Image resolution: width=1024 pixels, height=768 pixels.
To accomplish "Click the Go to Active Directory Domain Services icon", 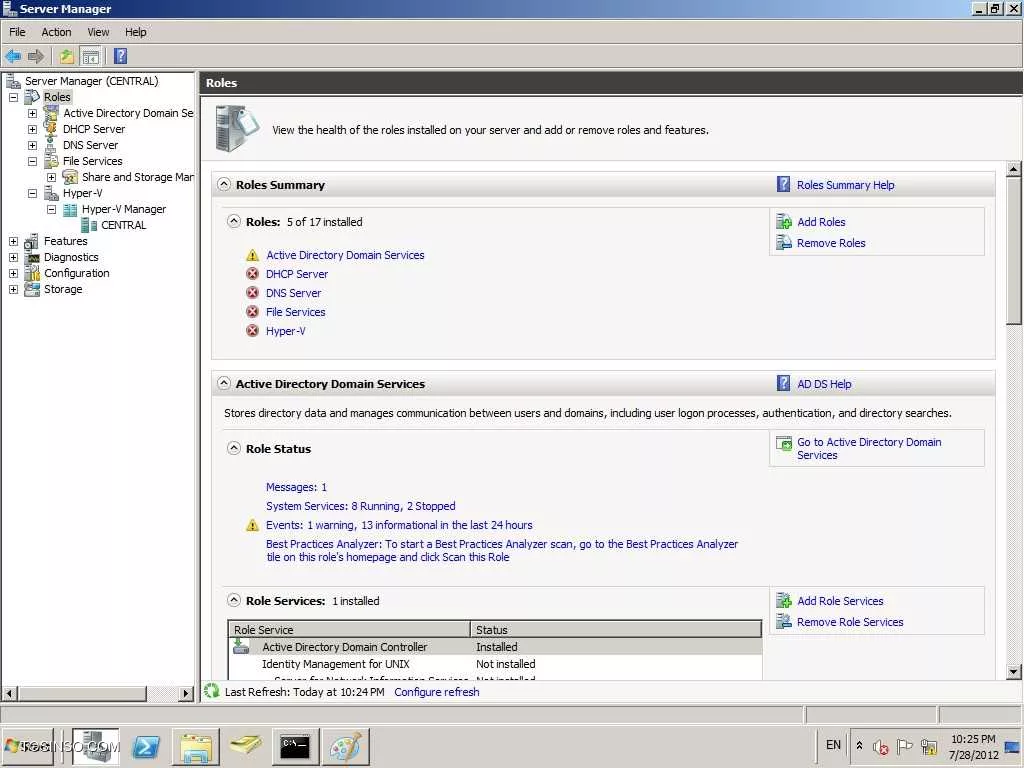I will pyautogui.click(x=784, y=444).
